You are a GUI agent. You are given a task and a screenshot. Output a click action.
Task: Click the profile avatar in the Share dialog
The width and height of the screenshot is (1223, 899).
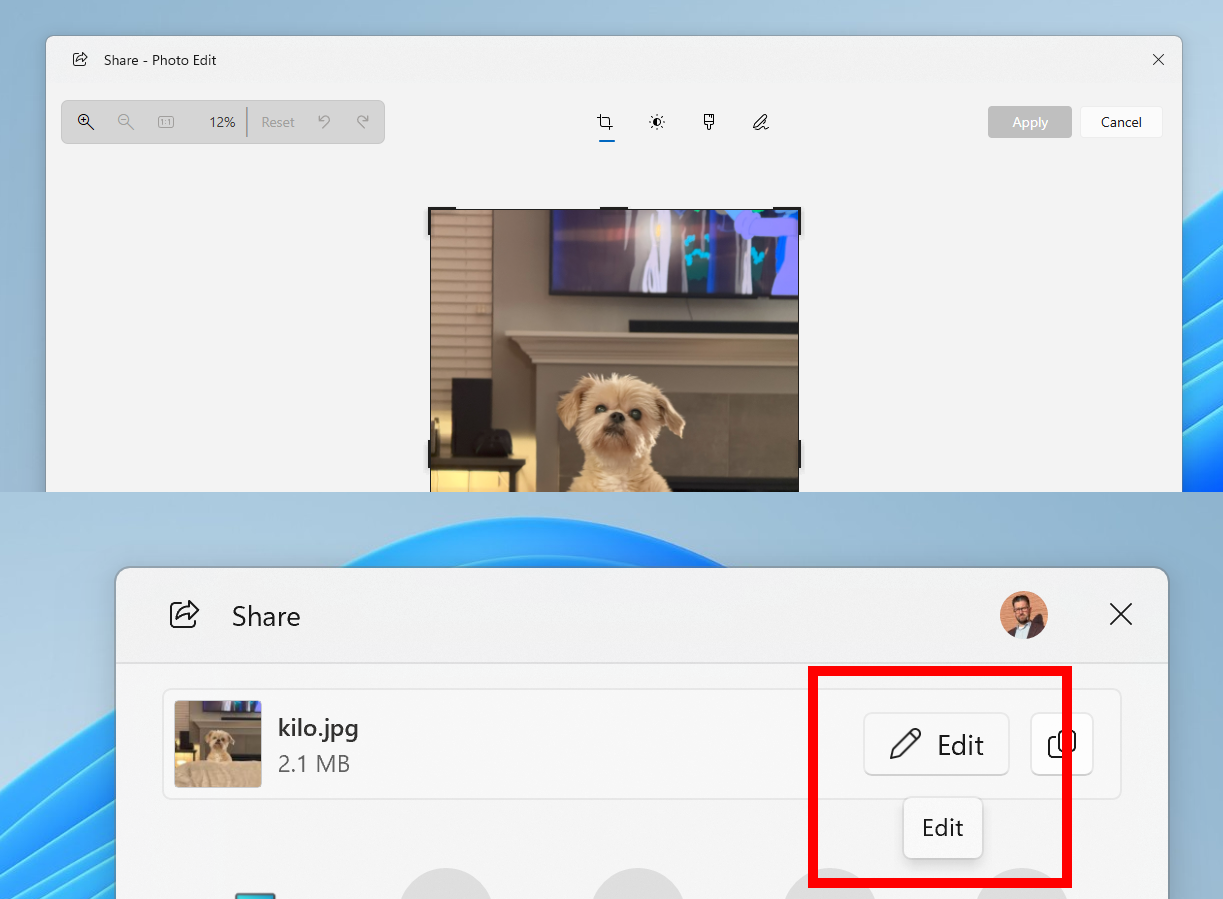pos(1023,615)
